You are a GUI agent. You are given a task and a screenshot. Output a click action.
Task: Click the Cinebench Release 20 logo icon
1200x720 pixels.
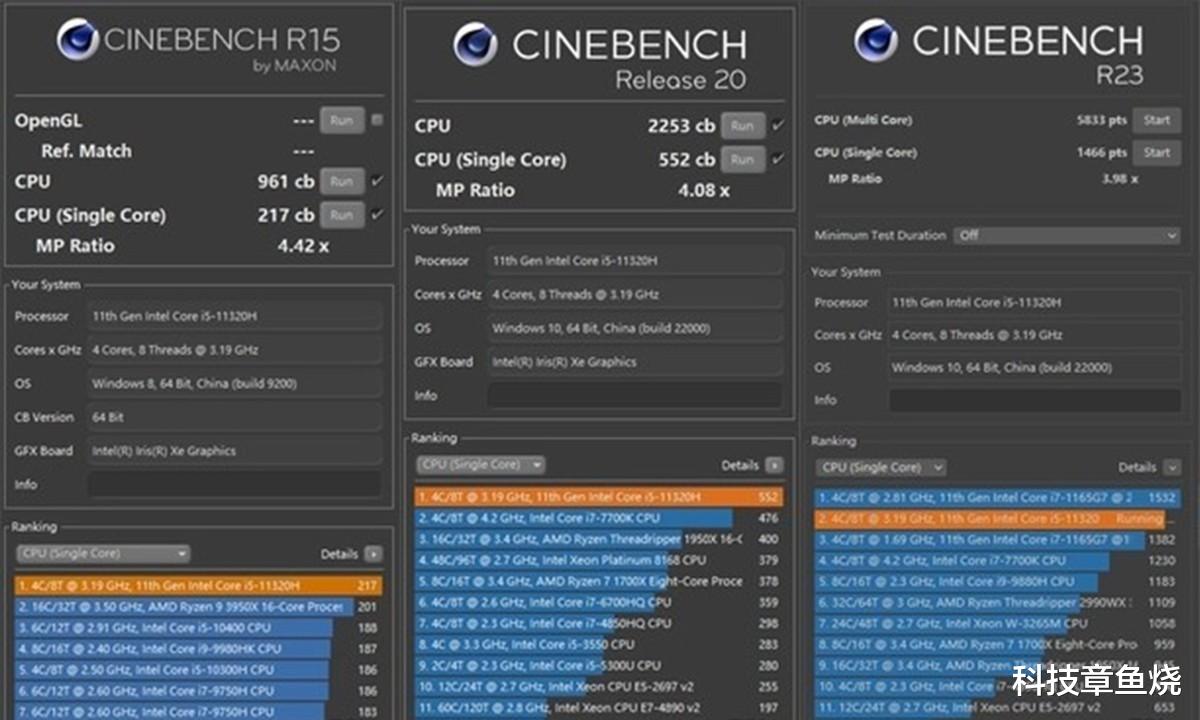(x=475, y=45)
